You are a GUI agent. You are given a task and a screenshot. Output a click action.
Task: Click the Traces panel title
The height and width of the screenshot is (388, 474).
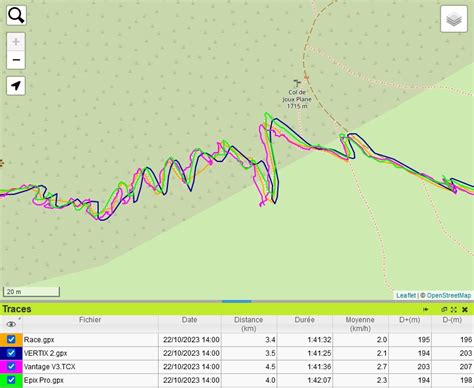(17, 309)
